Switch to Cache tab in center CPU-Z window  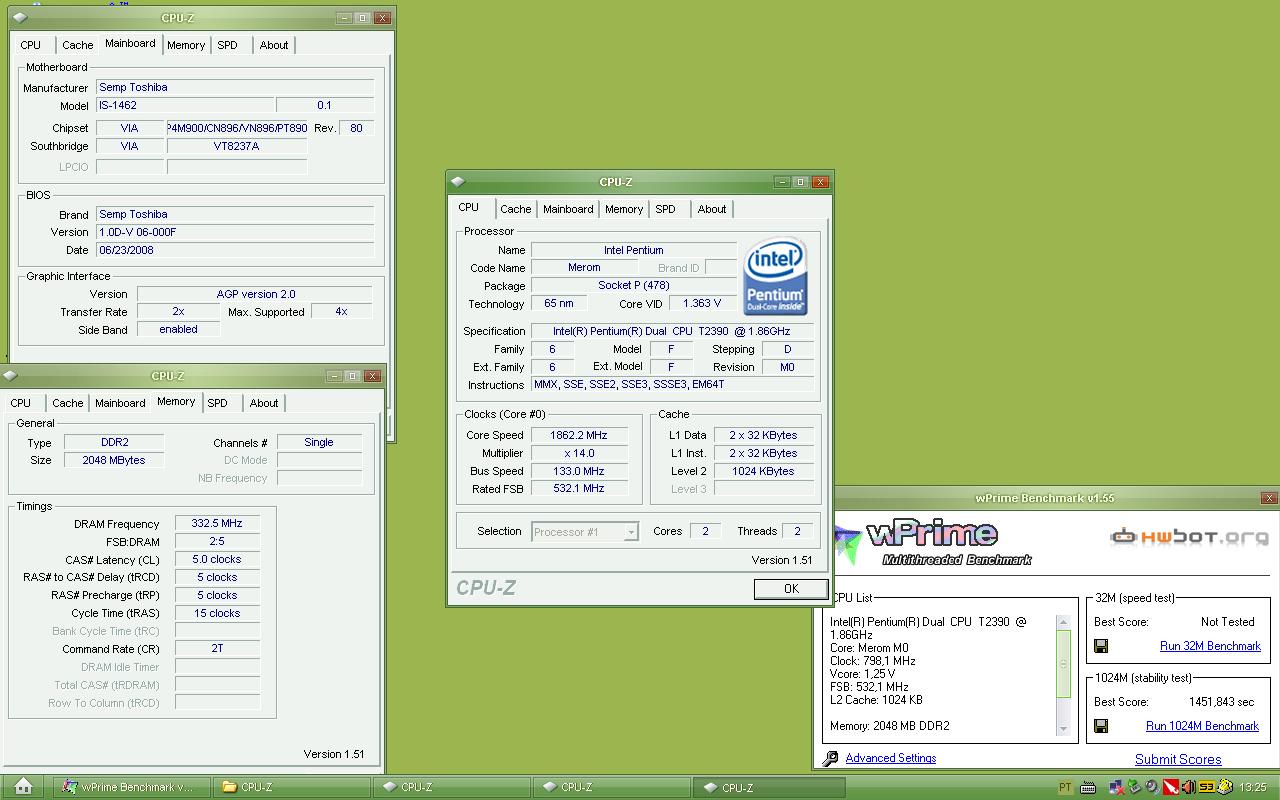tap(516, 209)
